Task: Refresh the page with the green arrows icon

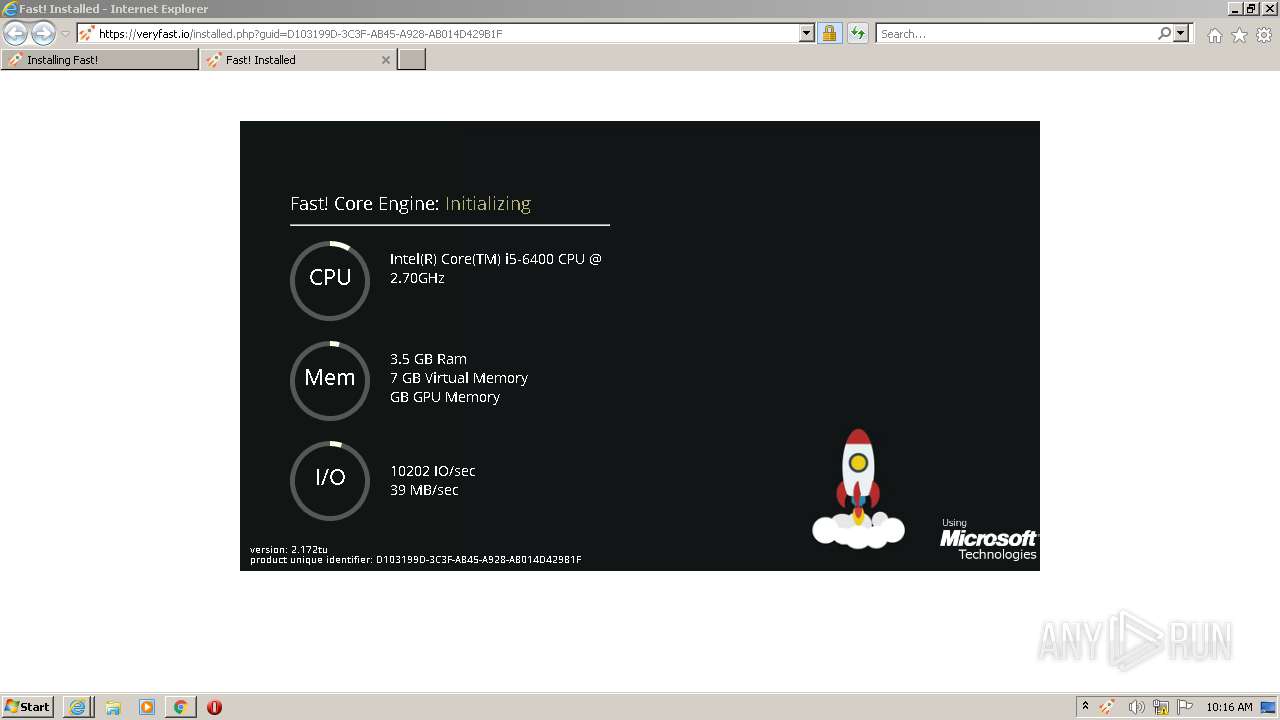Action: tap(858, 33)
